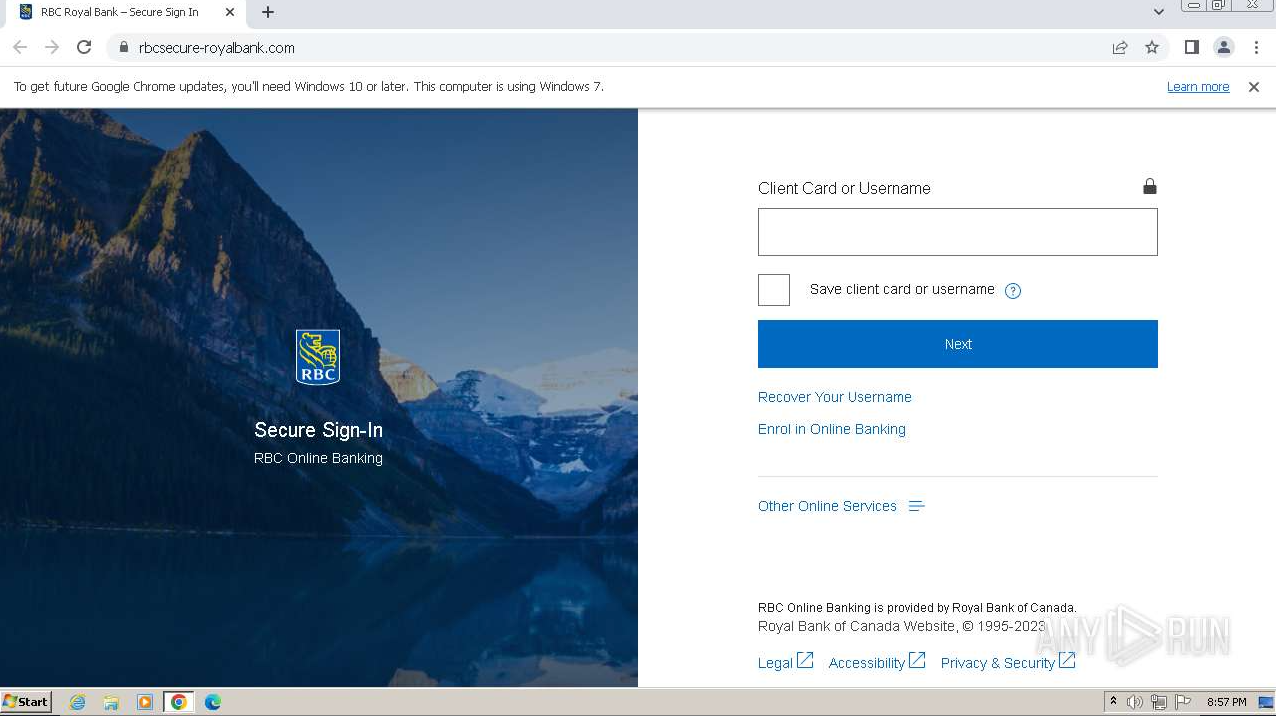
Task: Click the volume speaker icon in system tray
Action: tap(1135, 701)
